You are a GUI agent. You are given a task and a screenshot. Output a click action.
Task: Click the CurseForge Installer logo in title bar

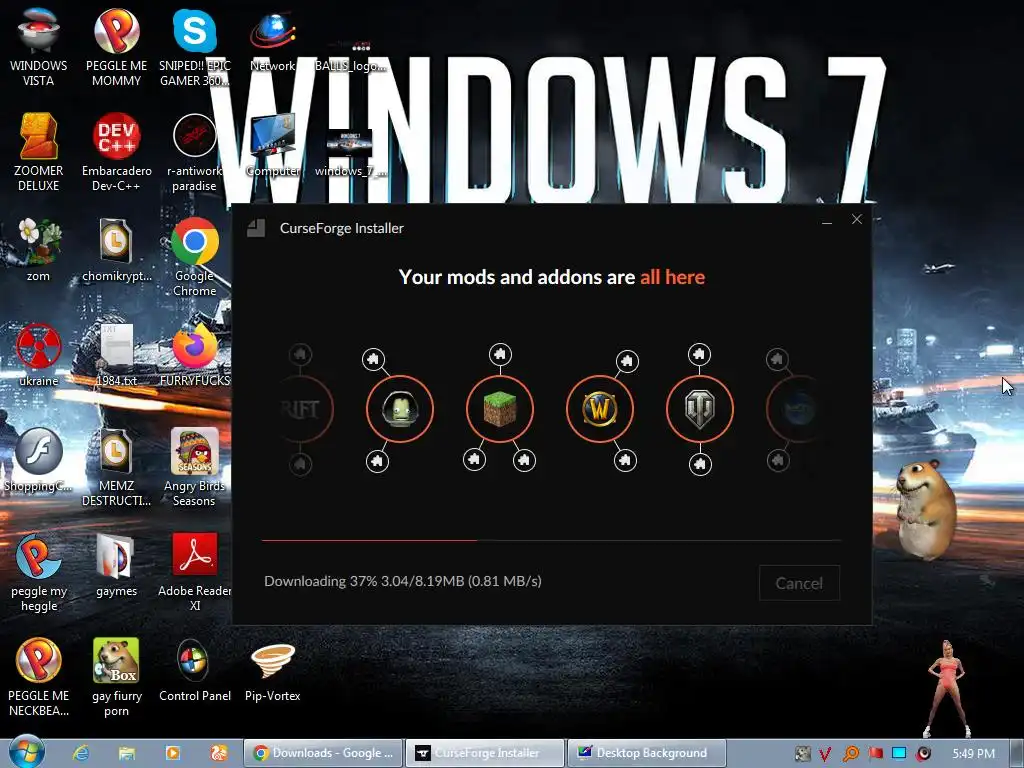(256, 228)
